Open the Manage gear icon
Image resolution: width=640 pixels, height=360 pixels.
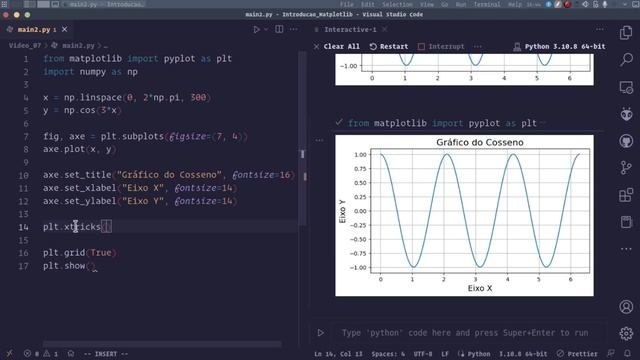click(626, 333)
